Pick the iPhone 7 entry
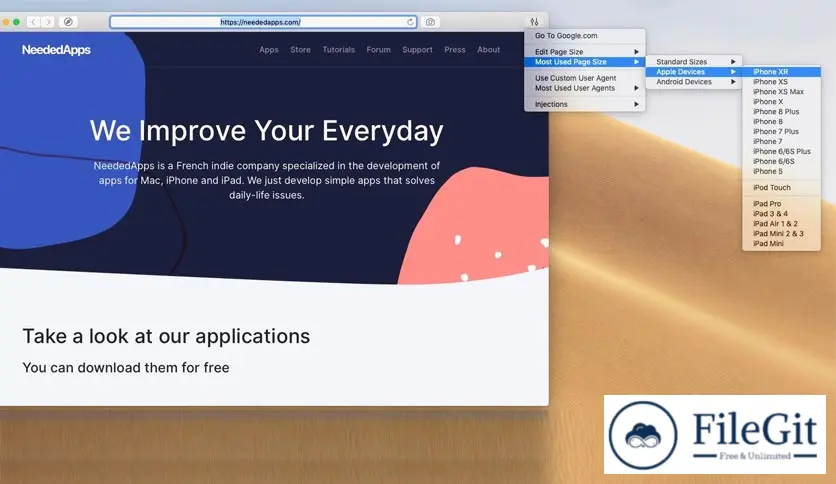 782,141
